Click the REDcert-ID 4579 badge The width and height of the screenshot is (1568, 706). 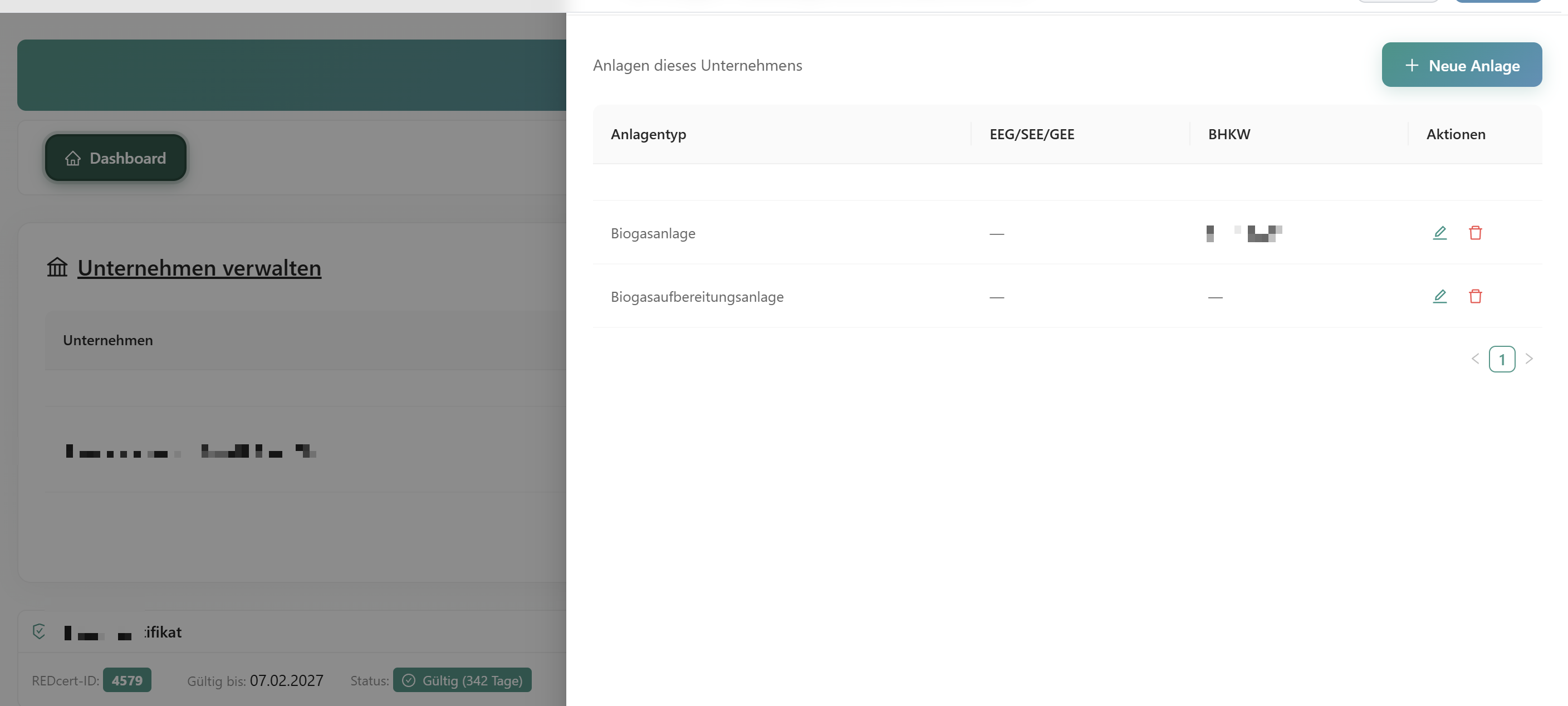[x=126, y=680]
